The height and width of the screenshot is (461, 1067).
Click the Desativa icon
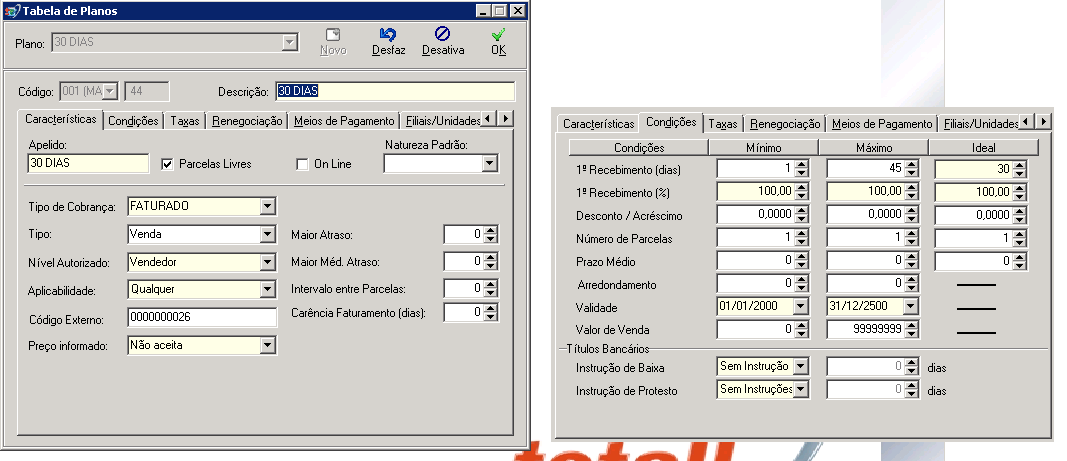[443, 34]
